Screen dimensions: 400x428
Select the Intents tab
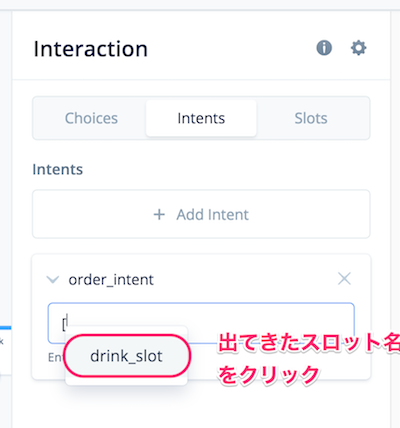(201, 118)
